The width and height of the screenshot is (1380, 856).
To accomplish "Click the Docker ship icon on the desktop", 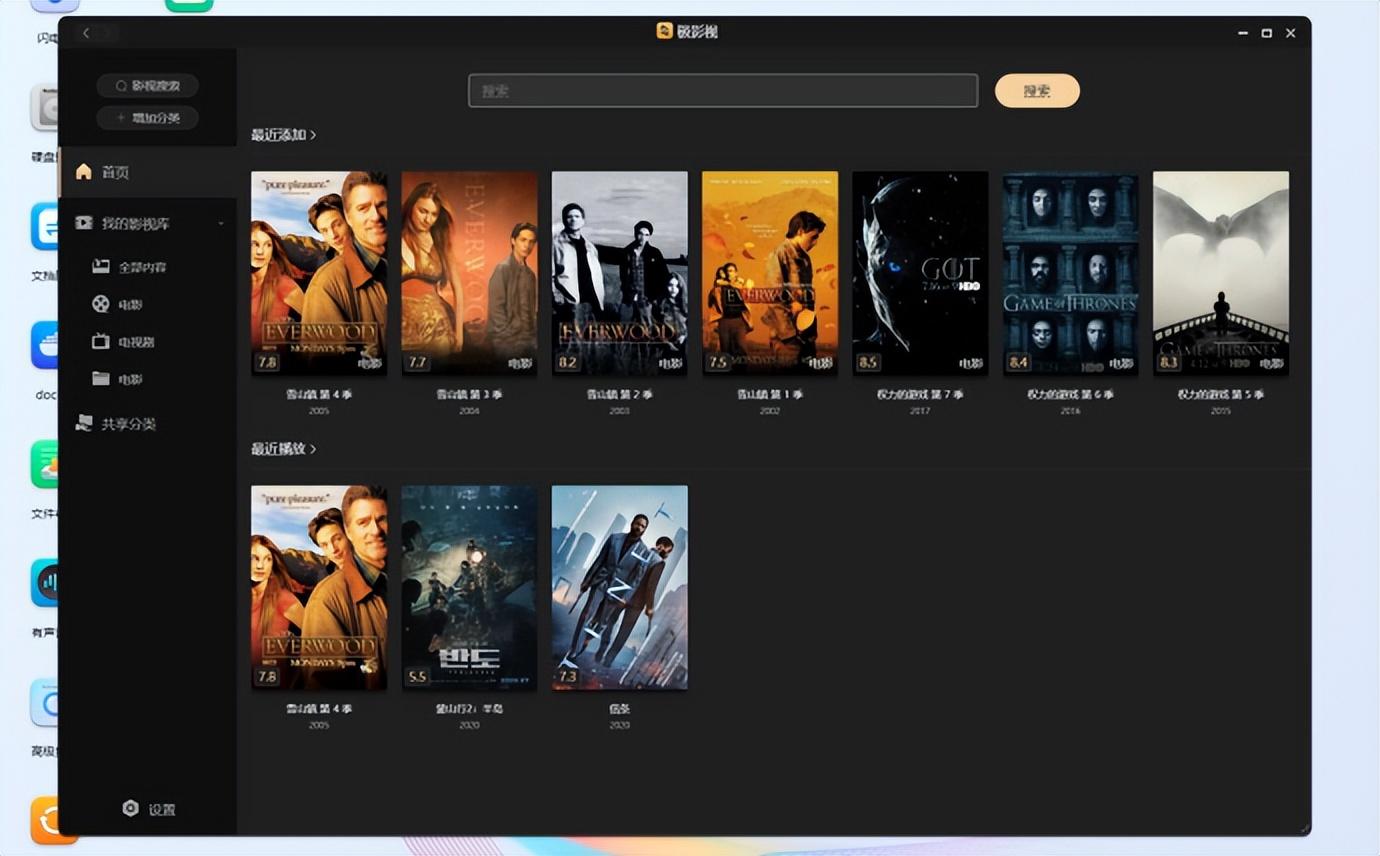I will (x=45, y=345).
